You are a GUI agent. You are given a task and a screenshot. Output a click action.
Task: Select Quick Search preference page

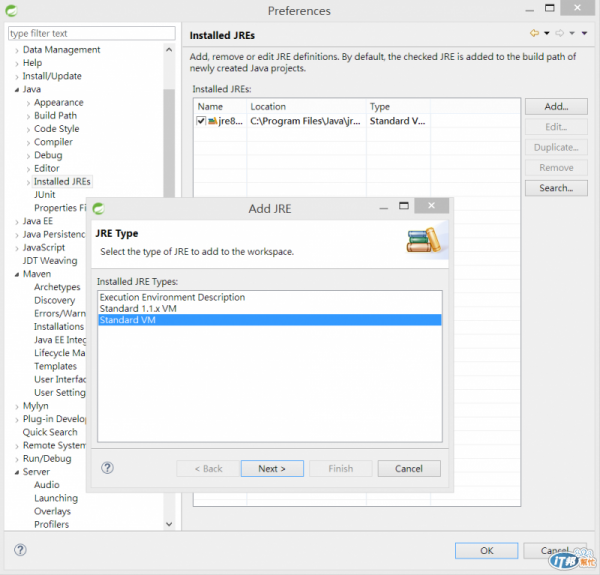(x=50, y=432)
